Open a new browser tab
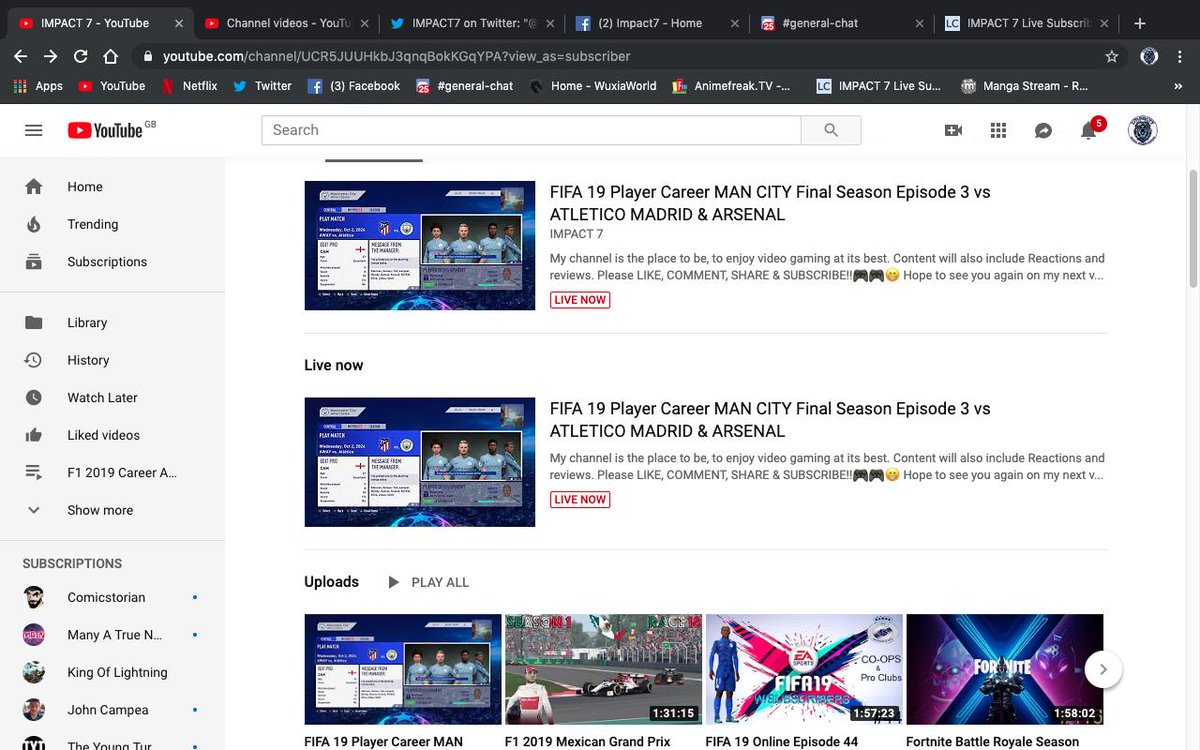This screenshot has height=750, width=1200. (x=1140, y=23)
